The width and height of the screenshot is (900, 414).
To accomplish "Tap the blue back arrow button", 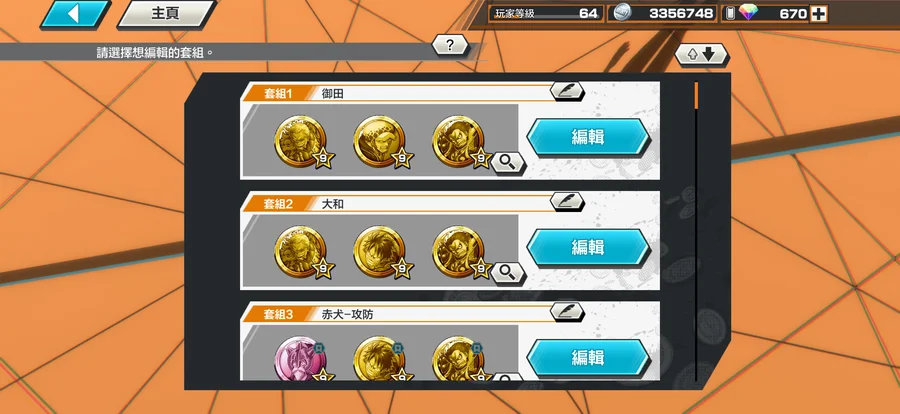I will pyautogui.click(x=75, y=14).
